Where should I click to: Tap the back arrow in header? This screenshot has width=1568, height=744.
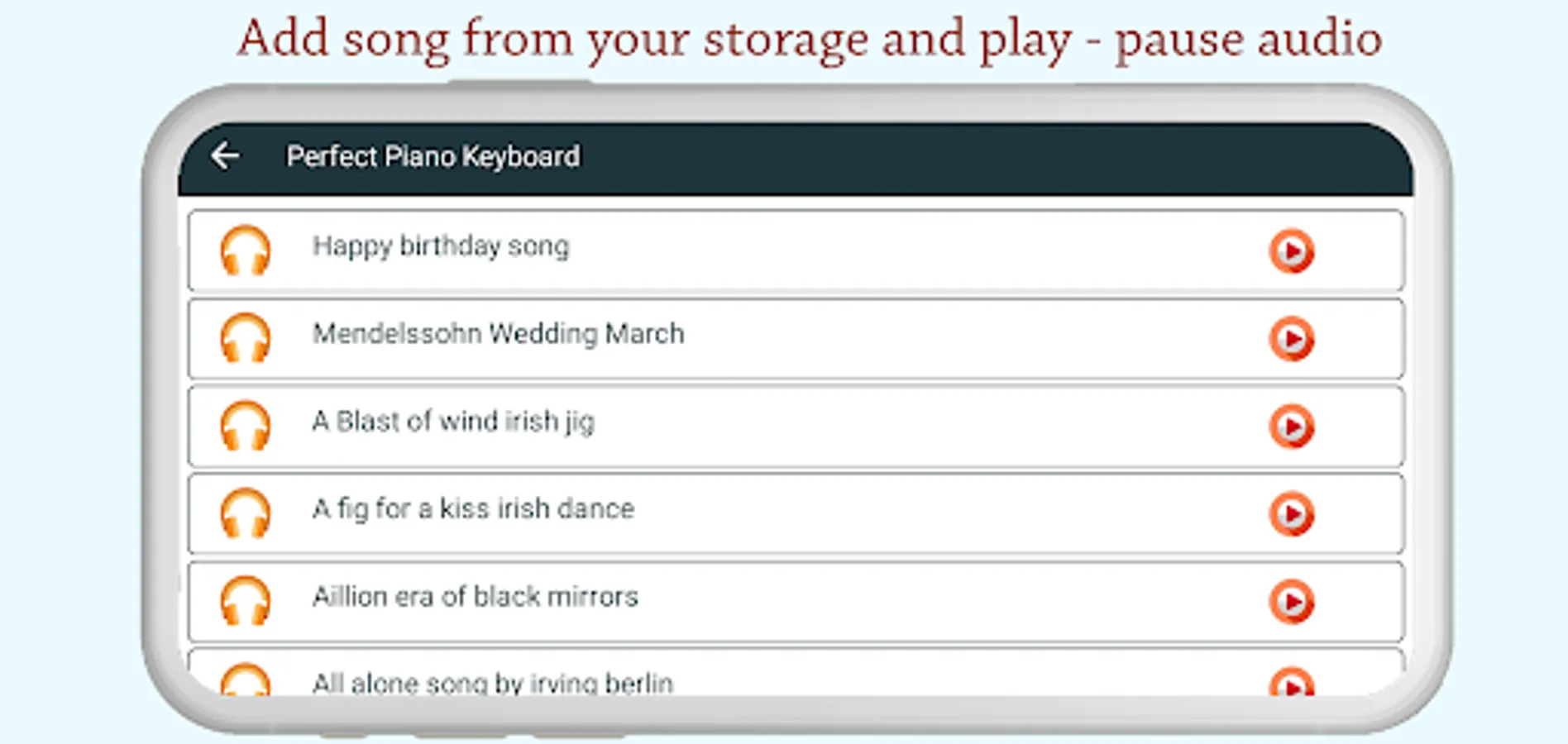(225, 155)
